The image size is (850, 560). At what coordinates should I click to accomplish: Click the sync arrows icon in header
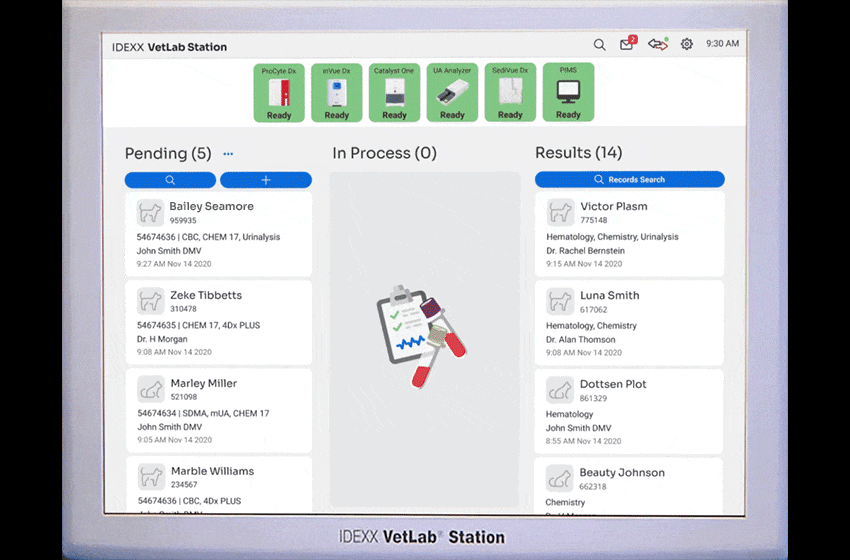coord(658,44)
